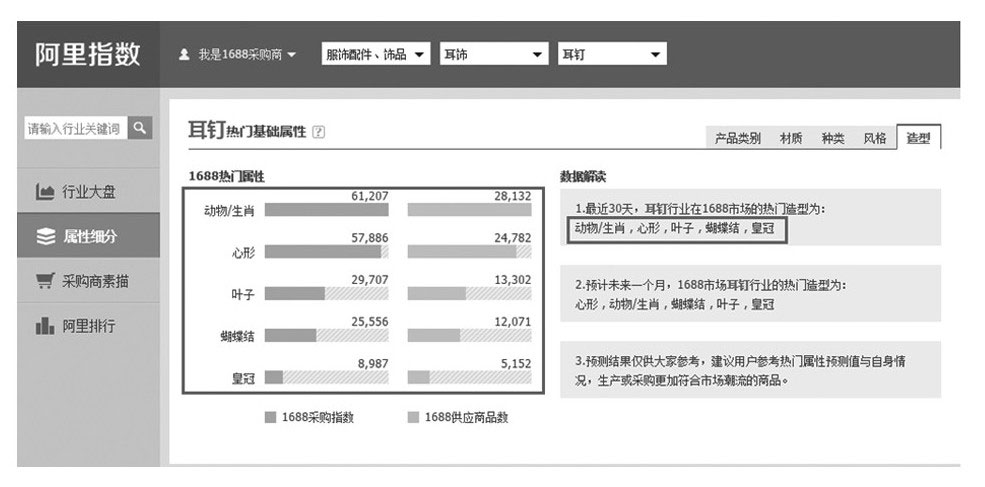Viewport: 985px width, 487px height.
Task: Click the text 心形，动物/生肖，蝴蝶结，叶子，皇冠
Action: pos(674,304)
